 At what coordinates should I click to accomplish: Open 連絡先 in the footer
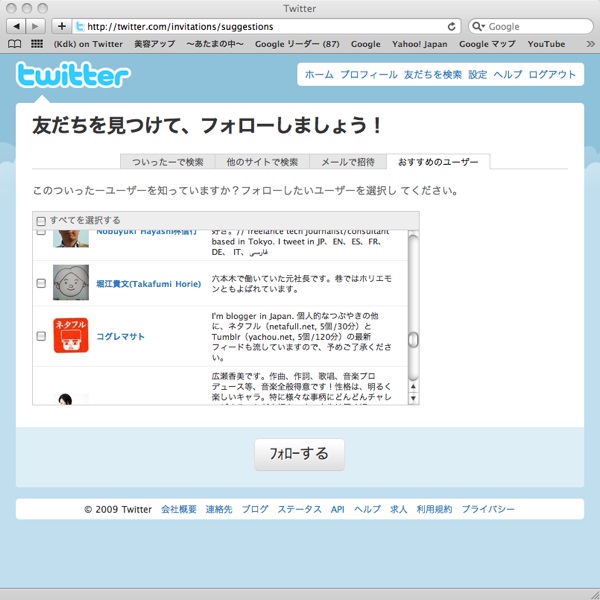click(x=219, y=509)
